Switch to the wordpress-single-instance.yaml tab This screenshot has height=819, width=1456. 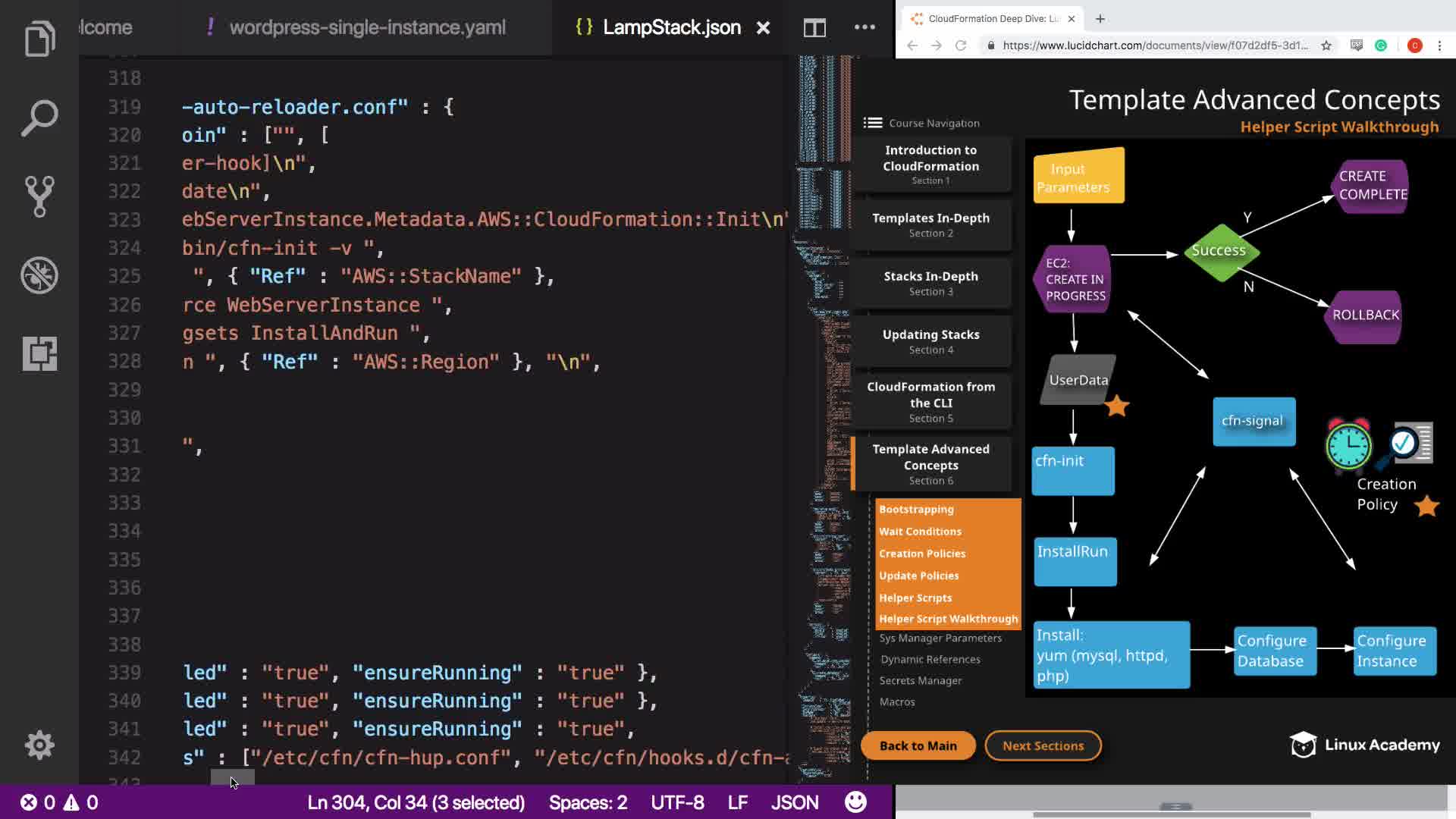coord(367,28)
